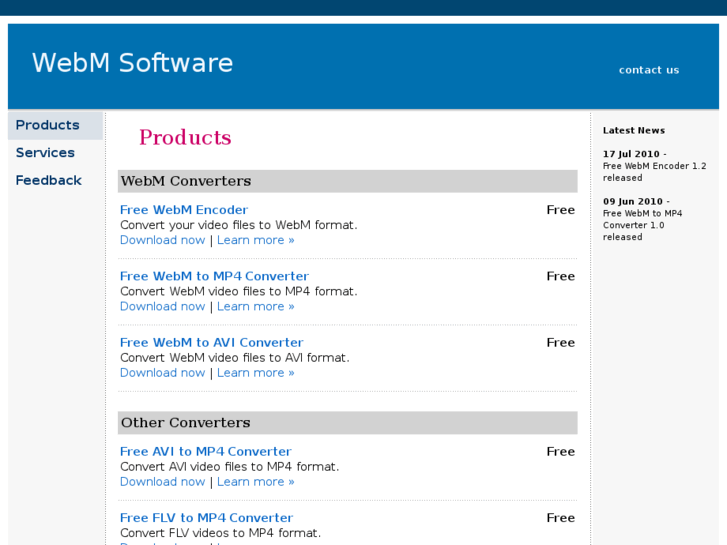Viewport: 727px width, 545px height.
Task: Click the WebM Converters section header
Action: [348, 181]
